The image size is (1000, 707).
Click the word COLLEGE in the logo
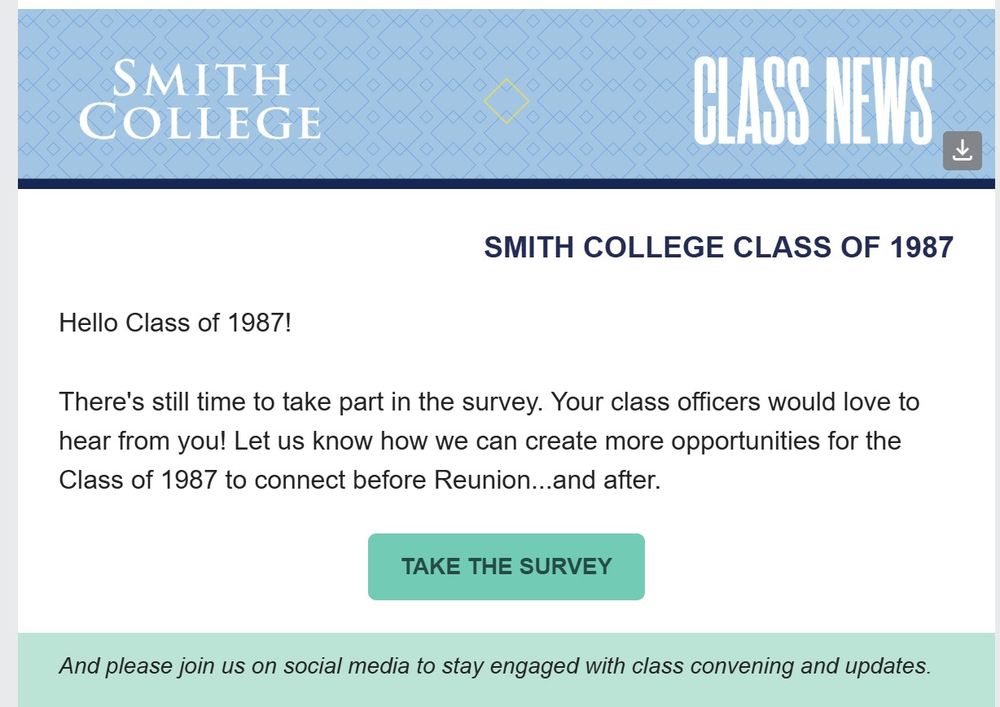coord(200,122)
